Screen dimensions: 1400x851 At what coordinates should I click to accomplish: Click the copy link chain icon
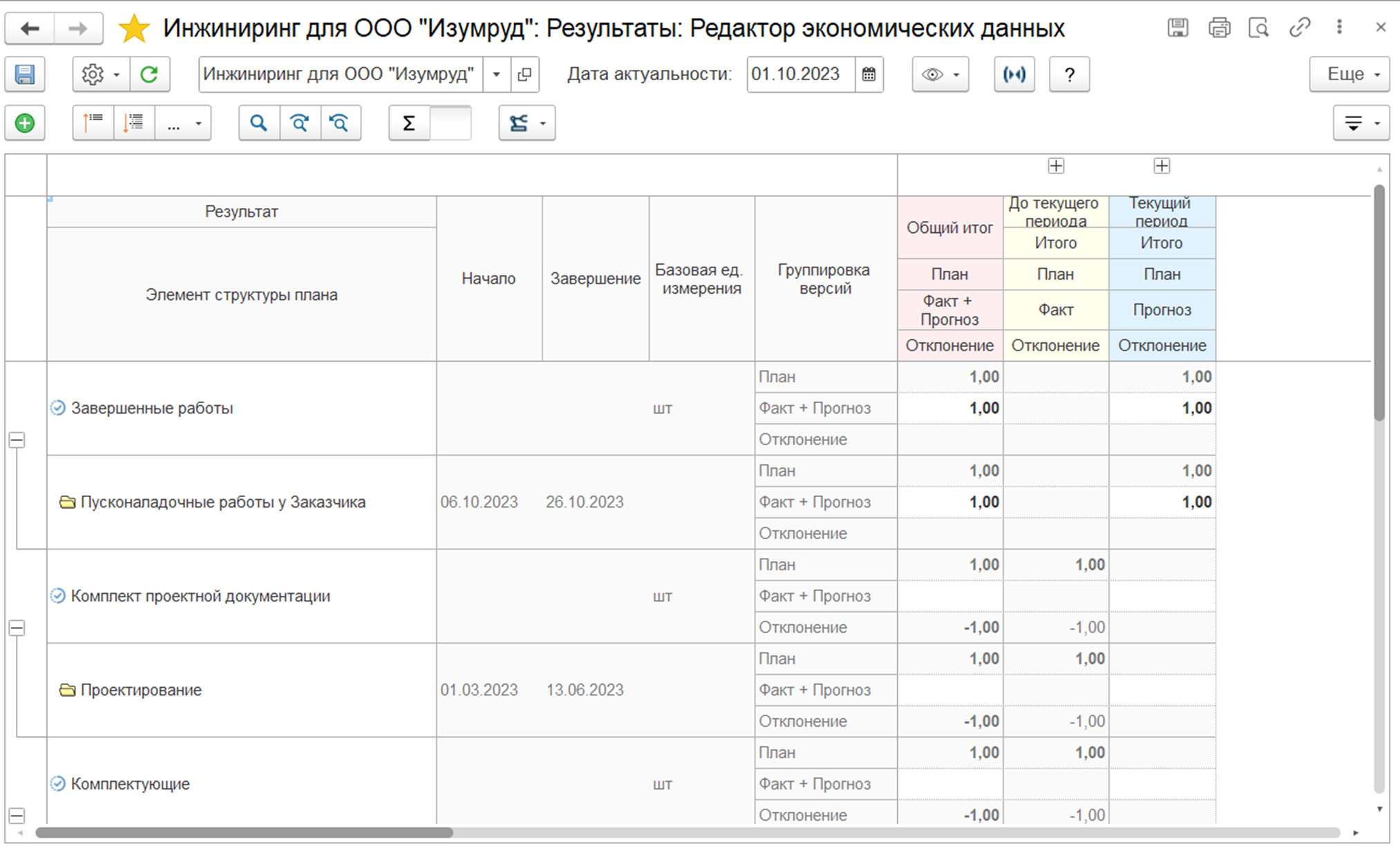pyautogui.click(x=1300, y=28)
